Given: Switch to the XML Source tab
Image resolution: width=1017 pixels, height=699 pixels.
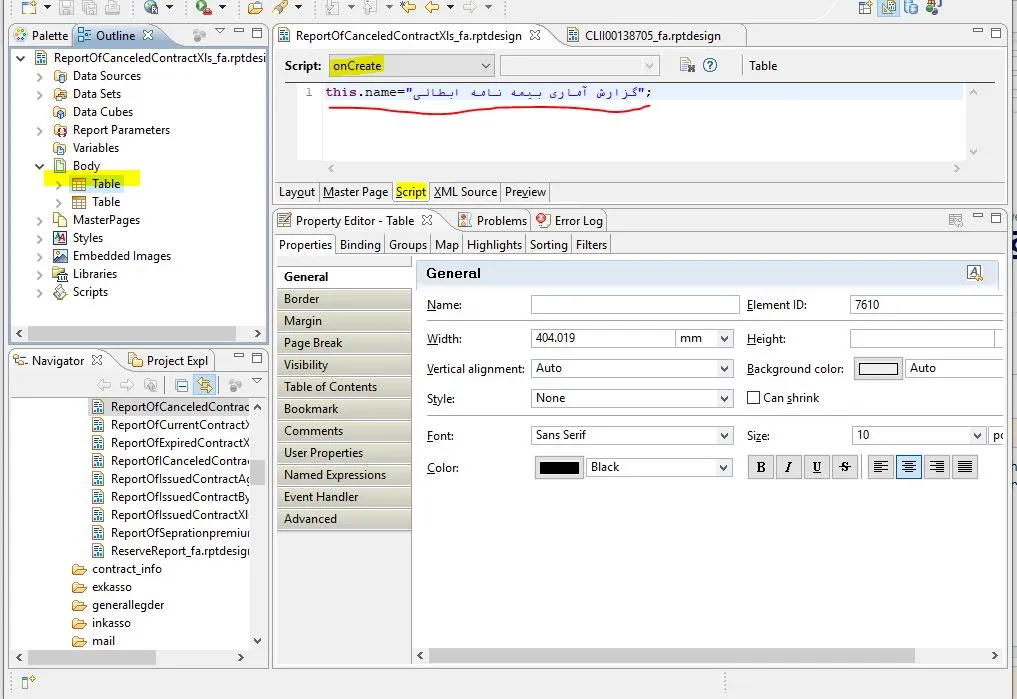Looking at the screenshot, I should tap(465, 192).
